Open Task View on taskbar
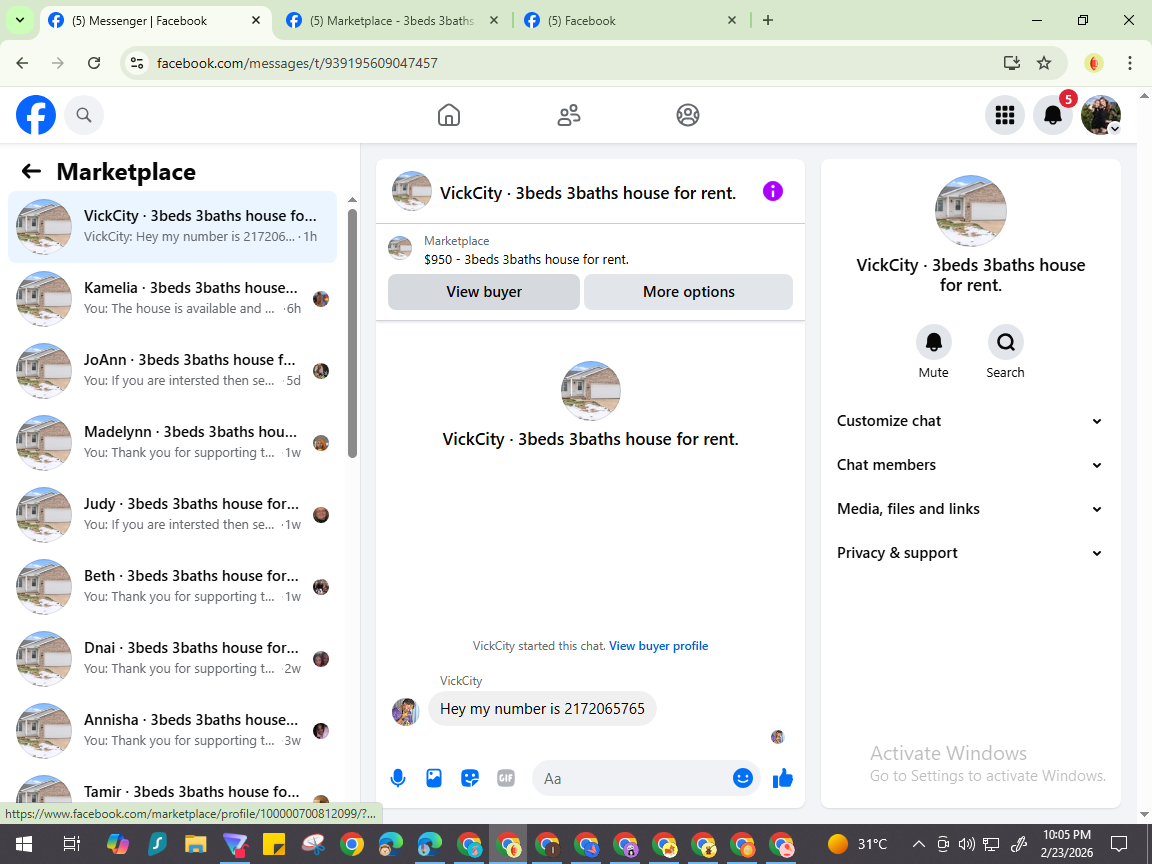Image resolution: width=1152 pixels, height=864 pixels. click(x=71, y=844)
